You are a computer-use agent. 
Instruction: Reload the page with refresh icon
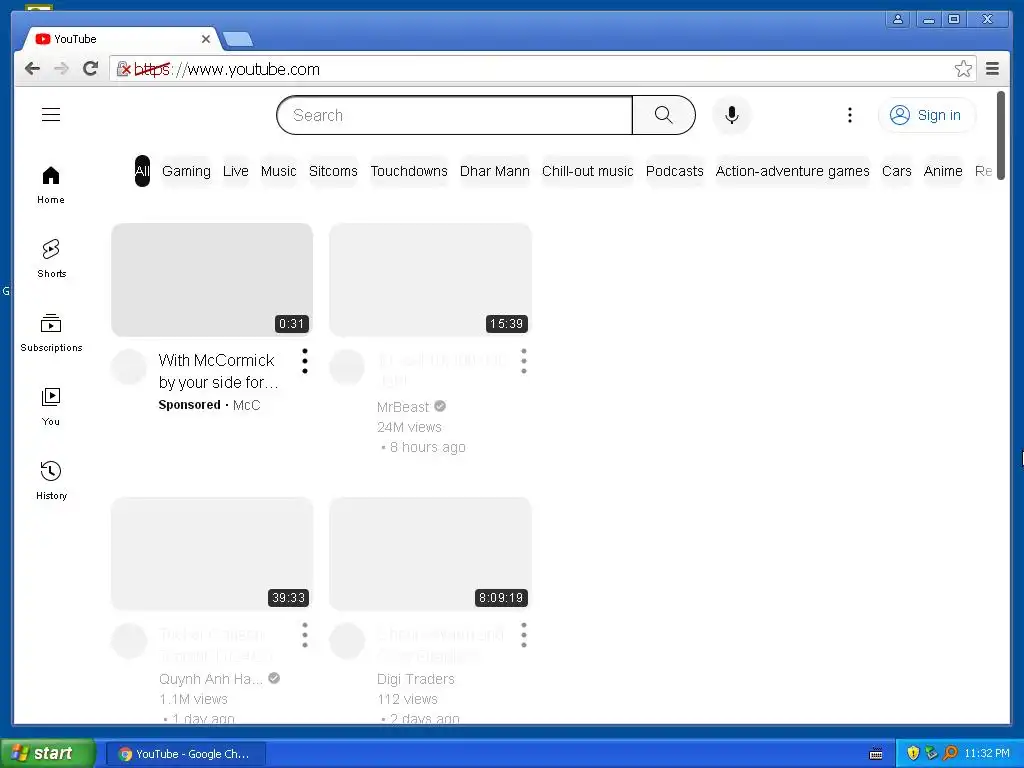[91, 69]
